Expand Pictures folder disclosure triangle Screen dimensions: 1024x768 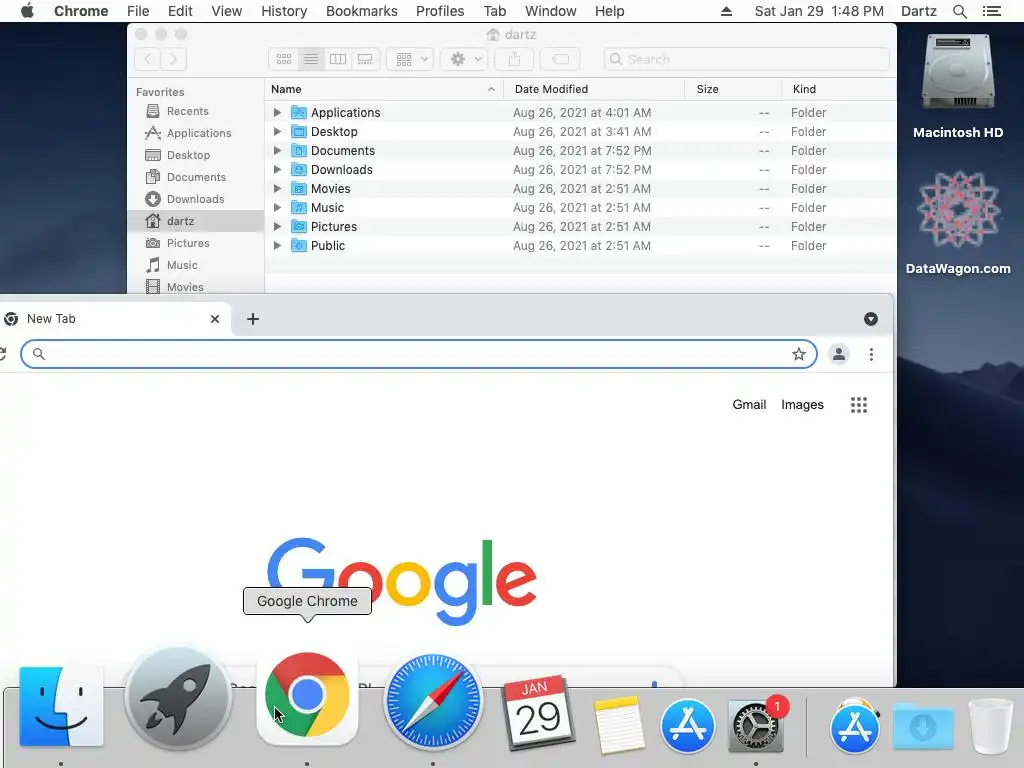(277, 226)
